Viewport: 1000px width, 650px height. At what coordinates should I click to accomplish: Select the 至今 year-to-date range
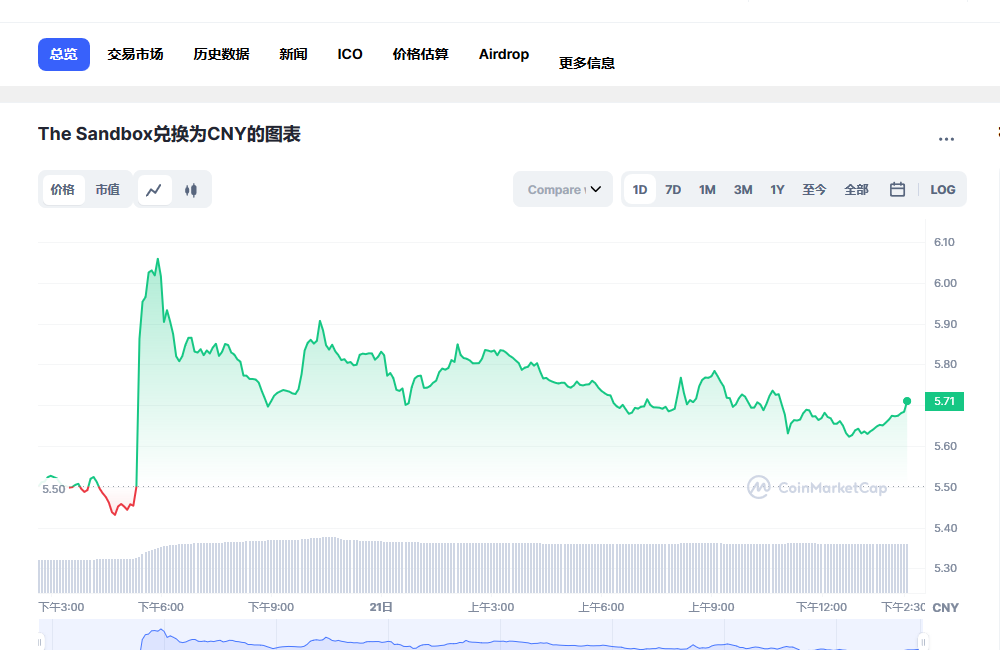tap(814, 189)
